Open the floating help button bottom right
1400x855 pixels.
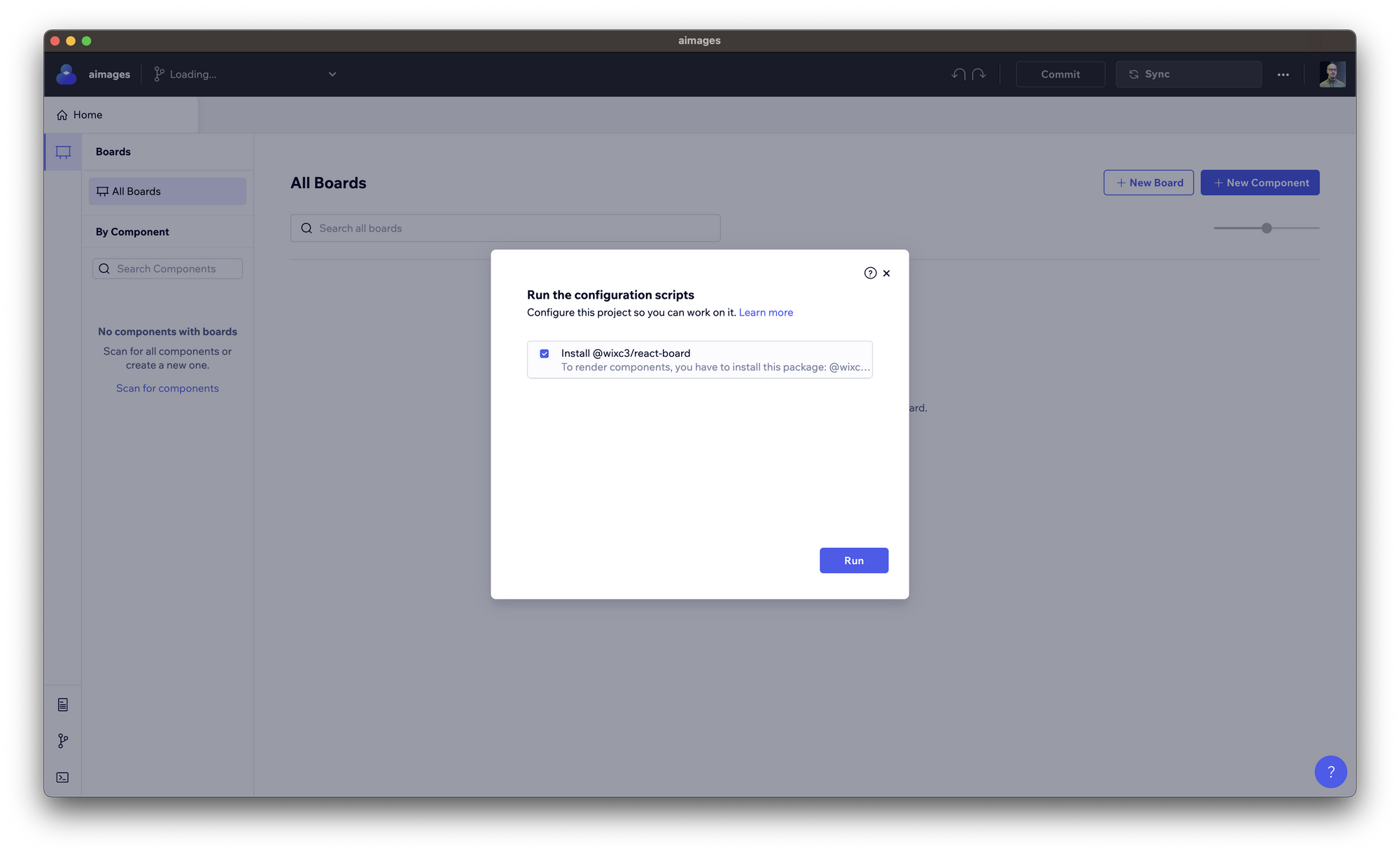pos(1331,772)
